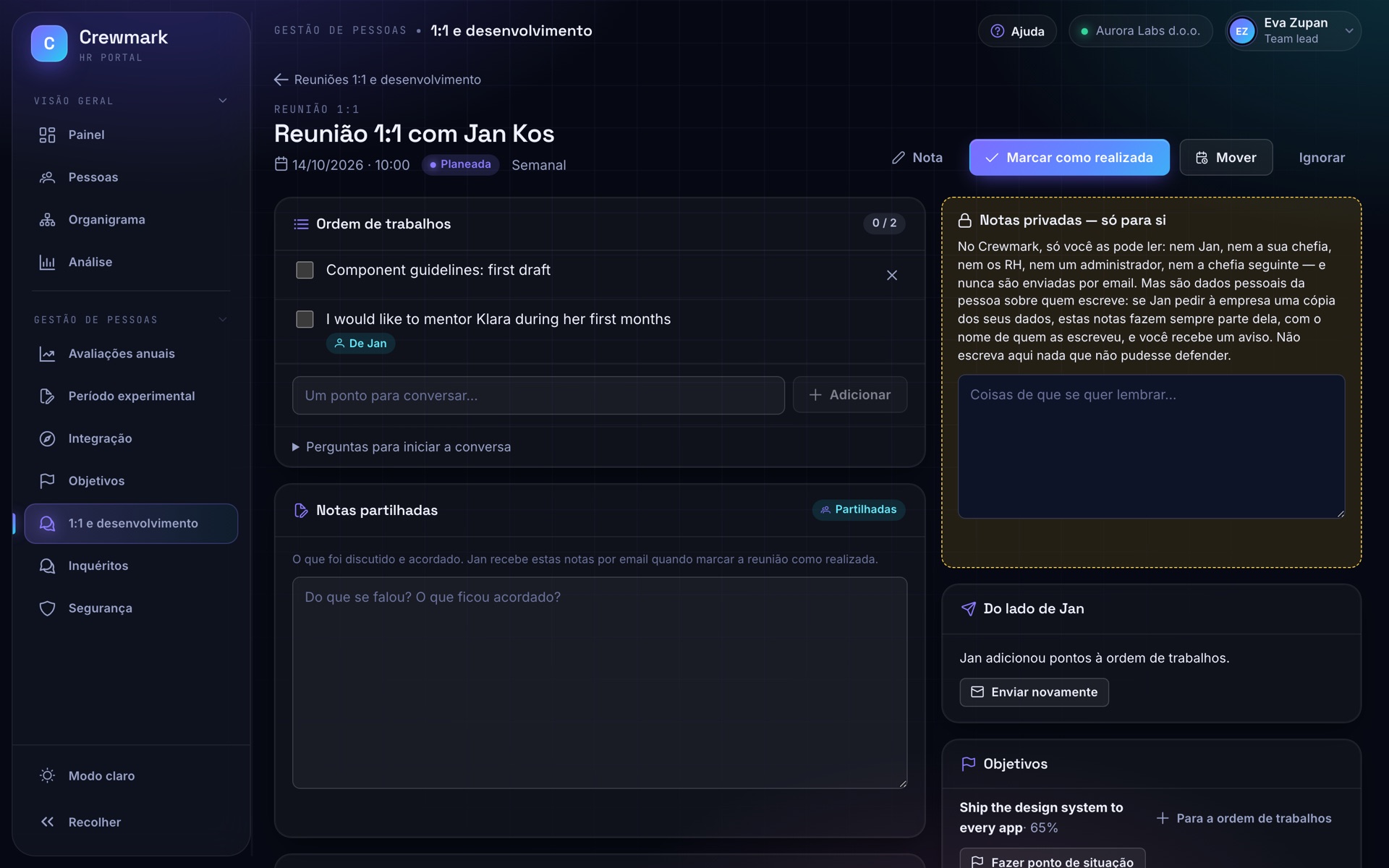This screenshot has width=1389, height=868.
Task: Open Painel from the sidebar
Action: coord(131,135)
